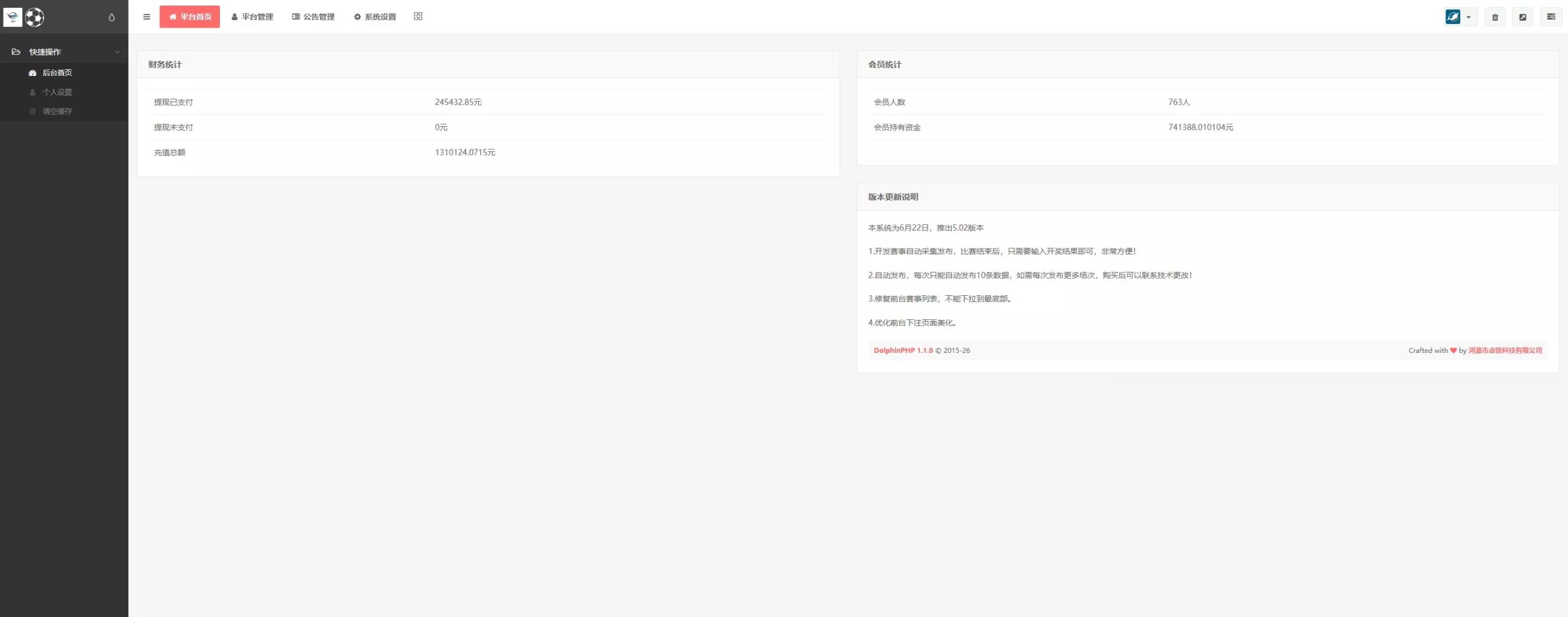Click the trash can icon in header
The height and width of the screenshot is (617, 1568).
click(x=1495, y=17)
